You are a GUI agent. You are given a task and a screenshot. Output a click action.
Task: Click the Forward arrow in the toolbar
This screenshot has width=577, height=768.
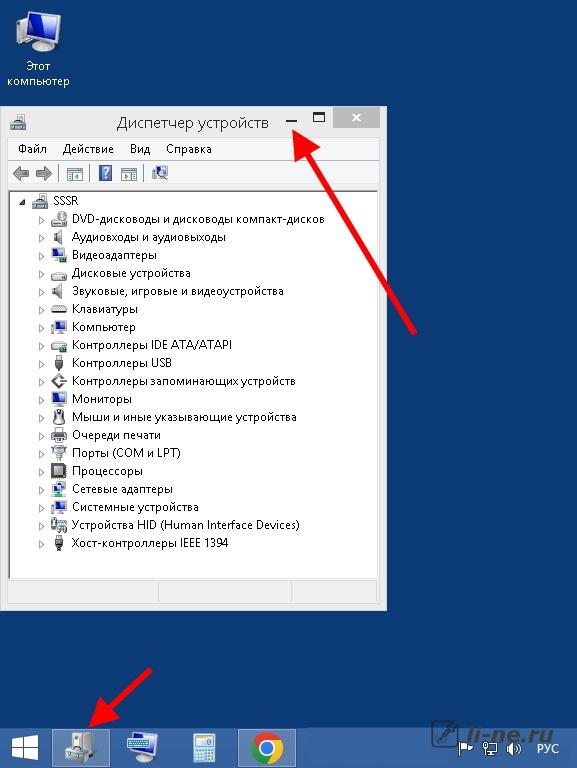point(44,173)
